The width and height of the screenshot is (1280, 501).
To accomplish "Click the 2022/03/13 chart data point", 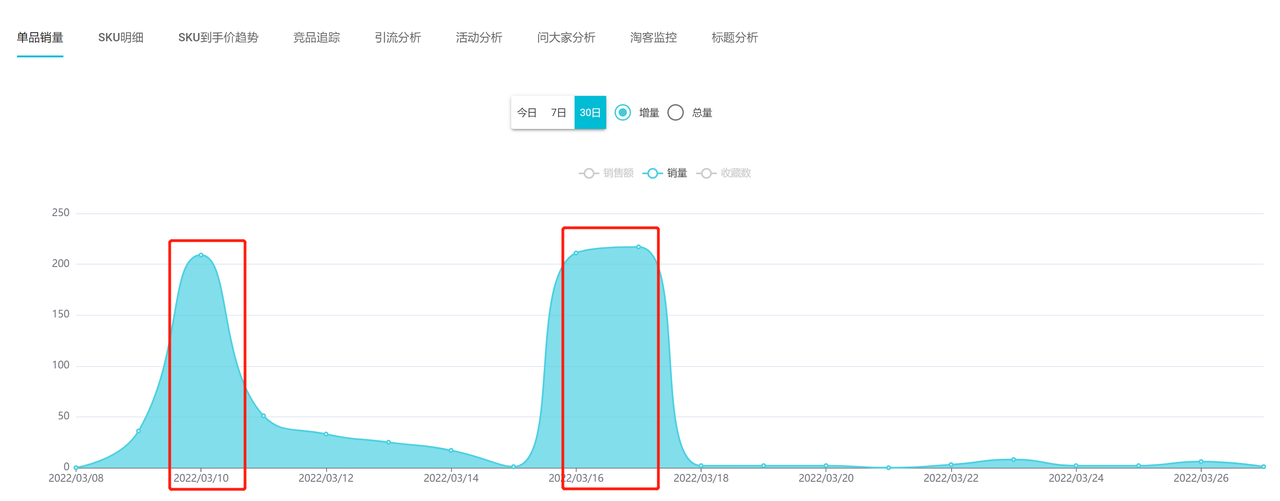I will coord(389,442).
